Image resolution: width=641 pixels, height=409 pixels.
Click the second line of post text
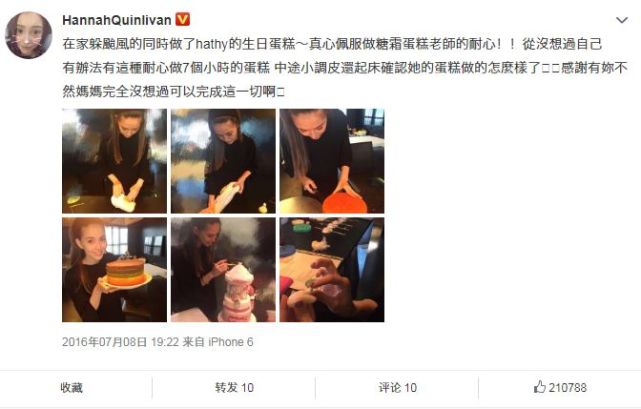345,67
